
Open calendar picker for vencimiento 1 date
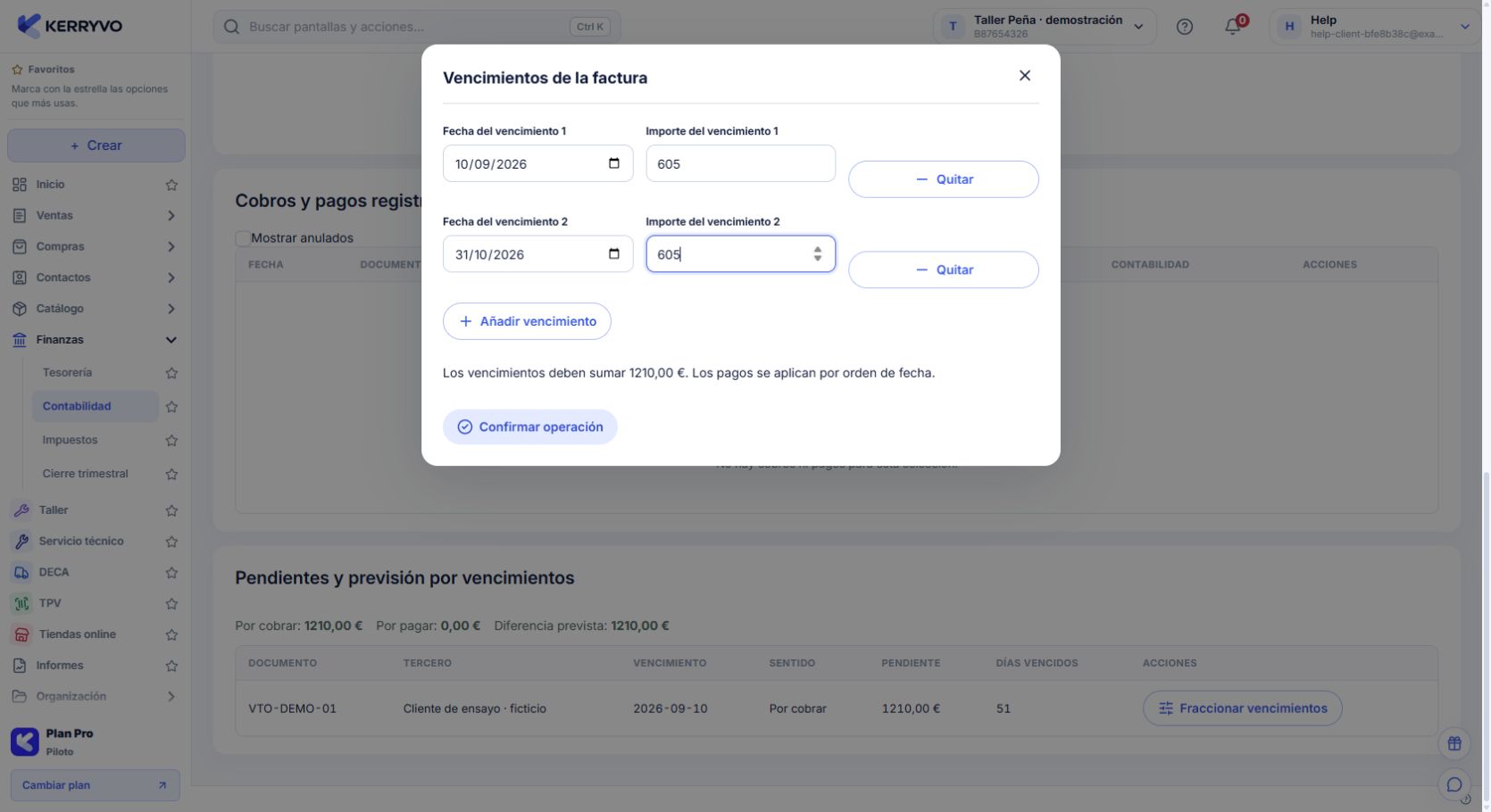[614, 163]
